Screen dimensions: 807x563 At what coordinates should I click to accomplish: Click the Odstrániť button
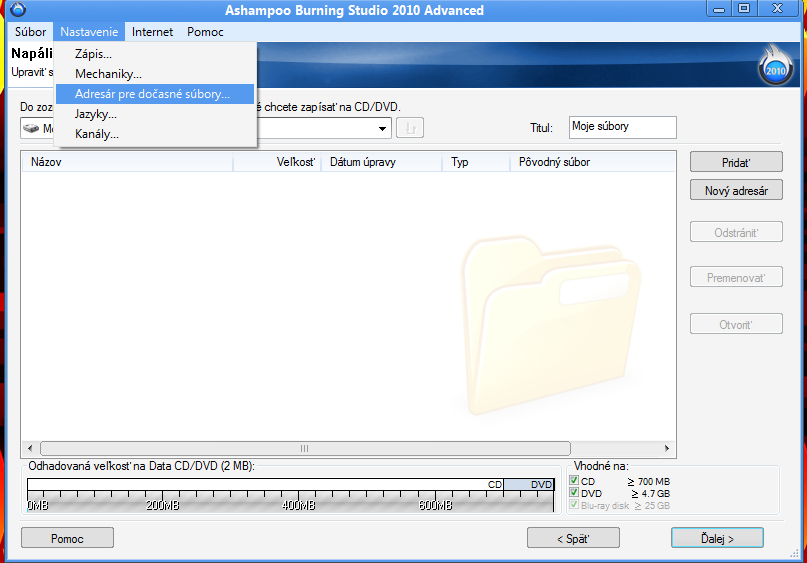pyautogui.click(x=736, y=232)
